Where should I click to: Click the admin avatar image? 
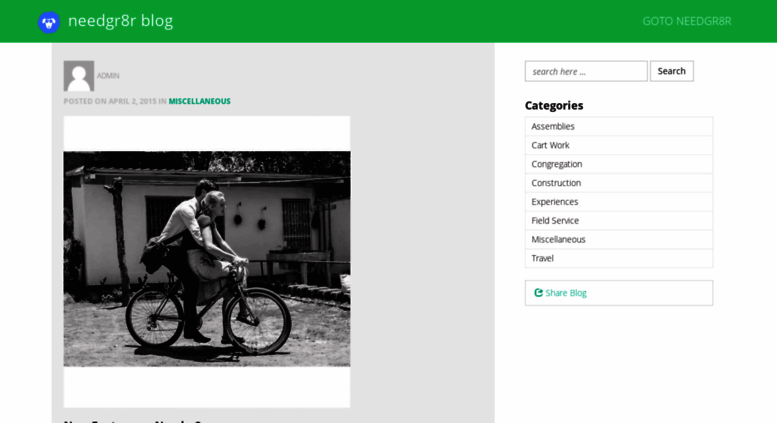[79, 76]
